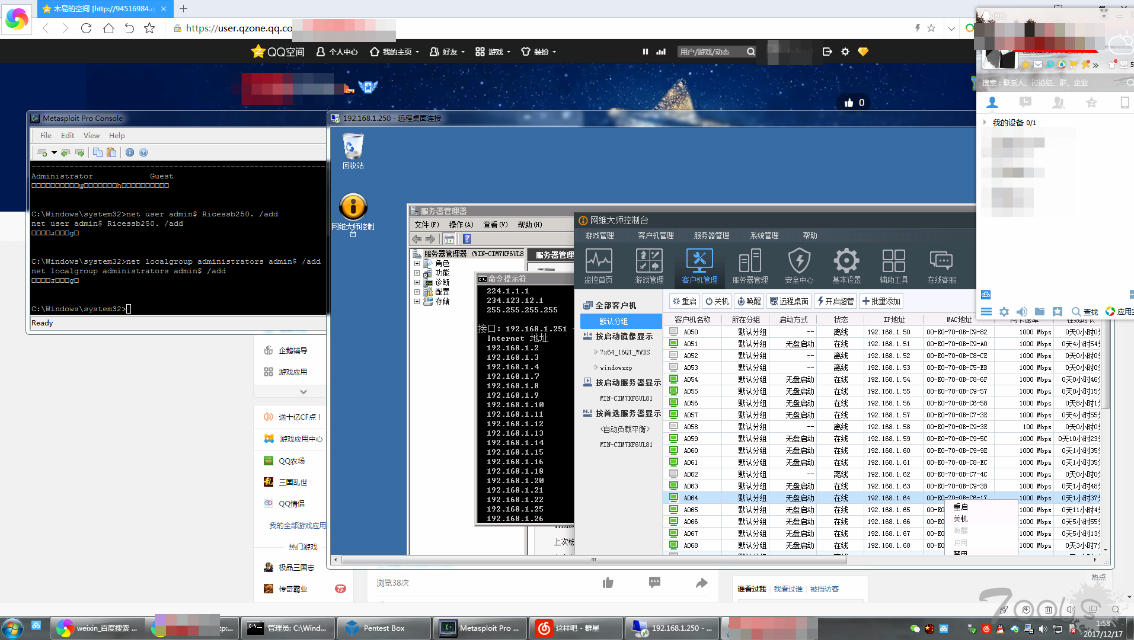The height and width of the screenshot is (640, 1134).
Task: Open 基本设置 gear icon in 网维大师
Action: click(846, 265)
